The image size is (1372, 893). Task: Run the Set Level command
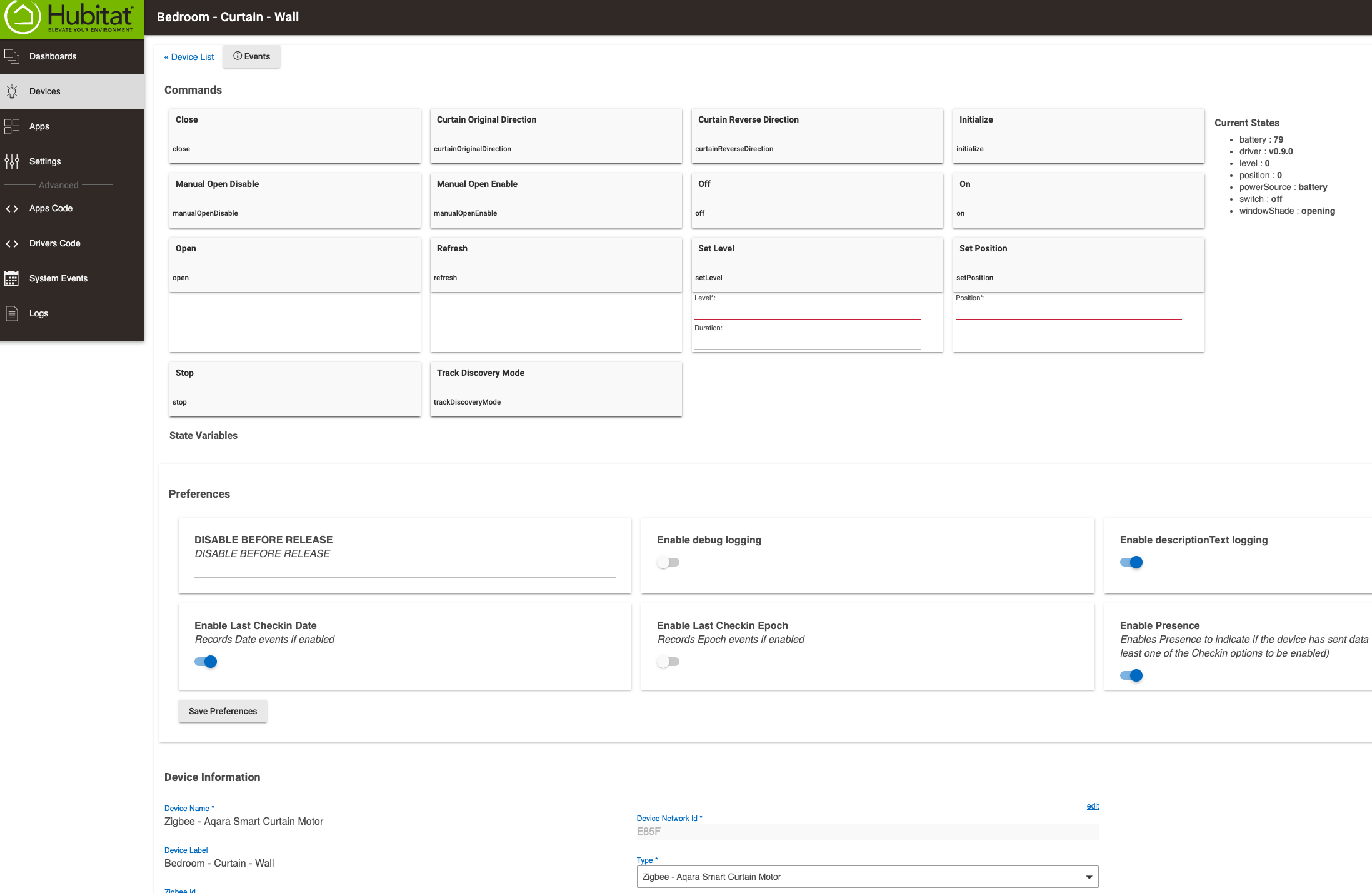click(817, 265)
